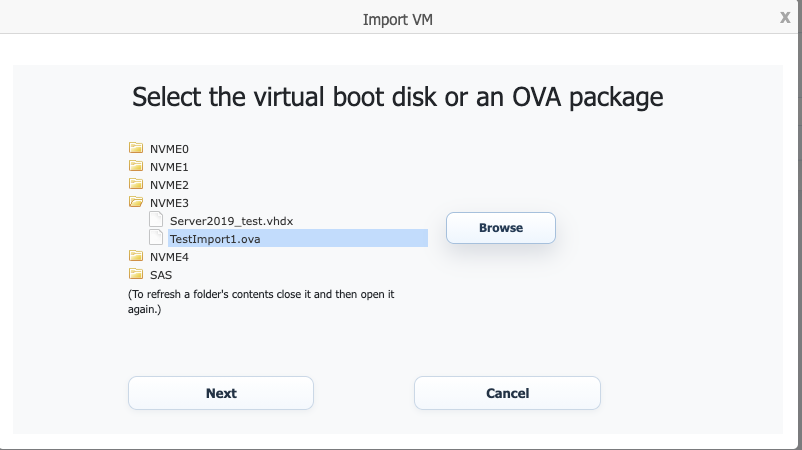Cancel the VM import
Screen dimensions: 802x450
(507, 393)
